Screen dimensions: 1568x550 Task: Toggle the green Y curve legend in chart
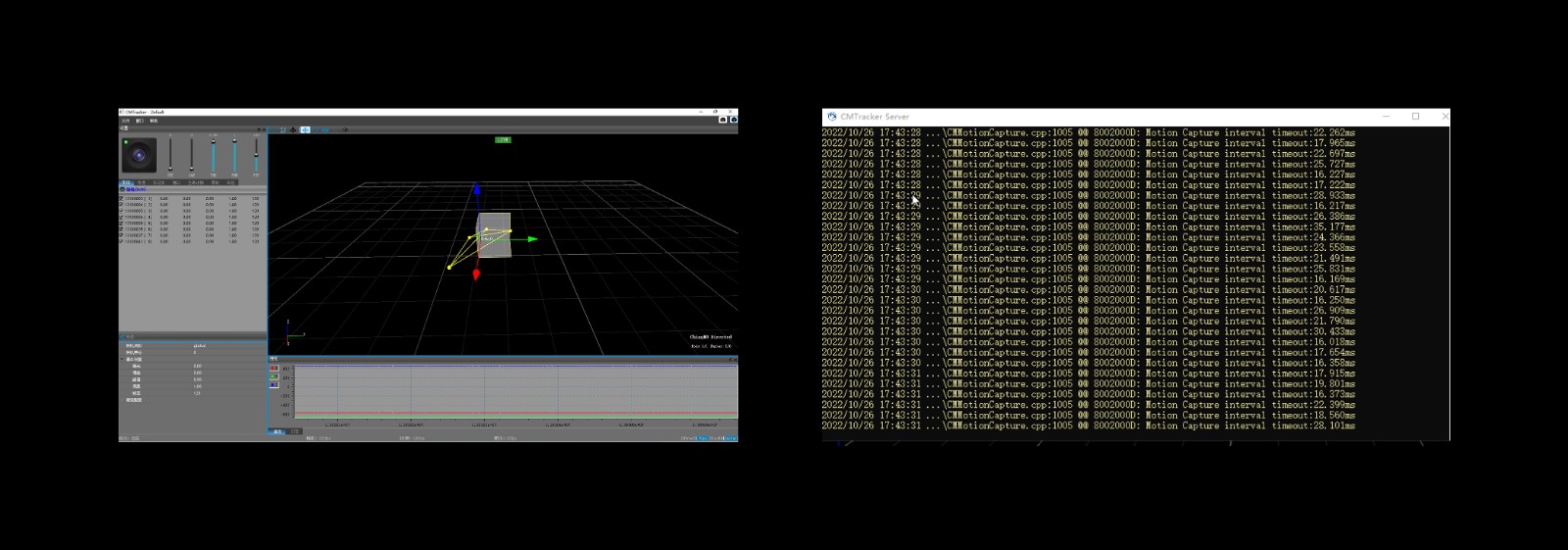[x=274, y=376]
